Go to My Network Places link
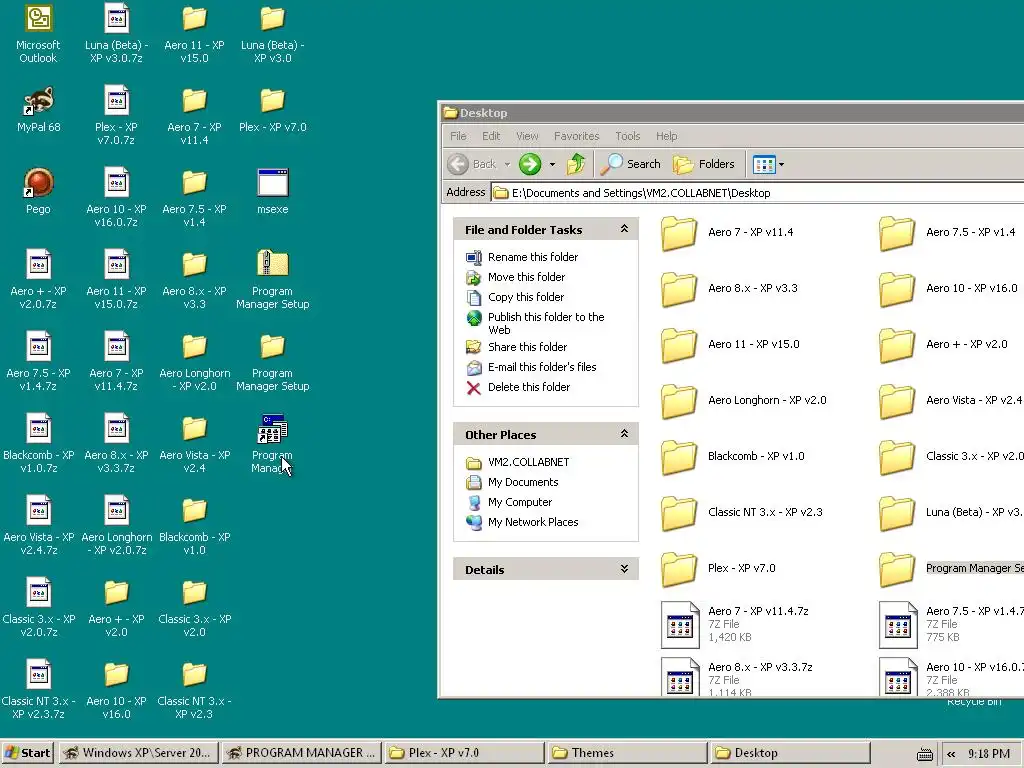Screen dimensions: 1024x768 pyautogui.click(x=533, y=522)
